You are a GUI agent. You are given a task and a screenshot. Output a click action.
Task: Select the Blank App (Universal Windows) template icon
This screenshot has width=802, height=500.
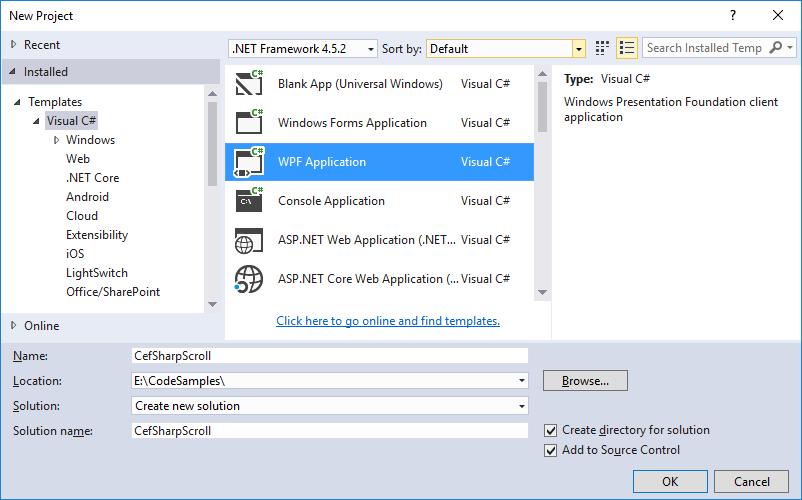pyautogui.click(x=249, y=83)
